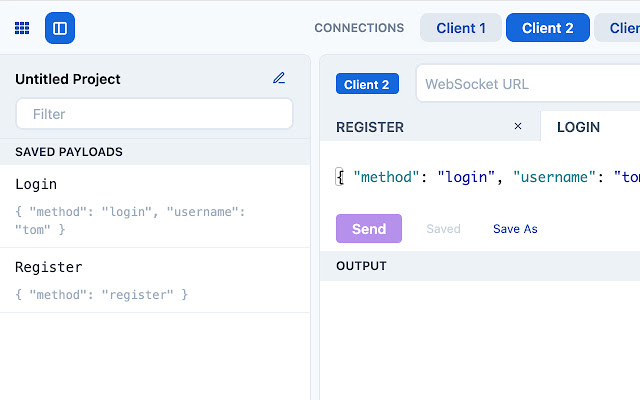Screen dimensions: 640x400
Task: Toggle the sidebar panel icon
Action: pos(60,28)
